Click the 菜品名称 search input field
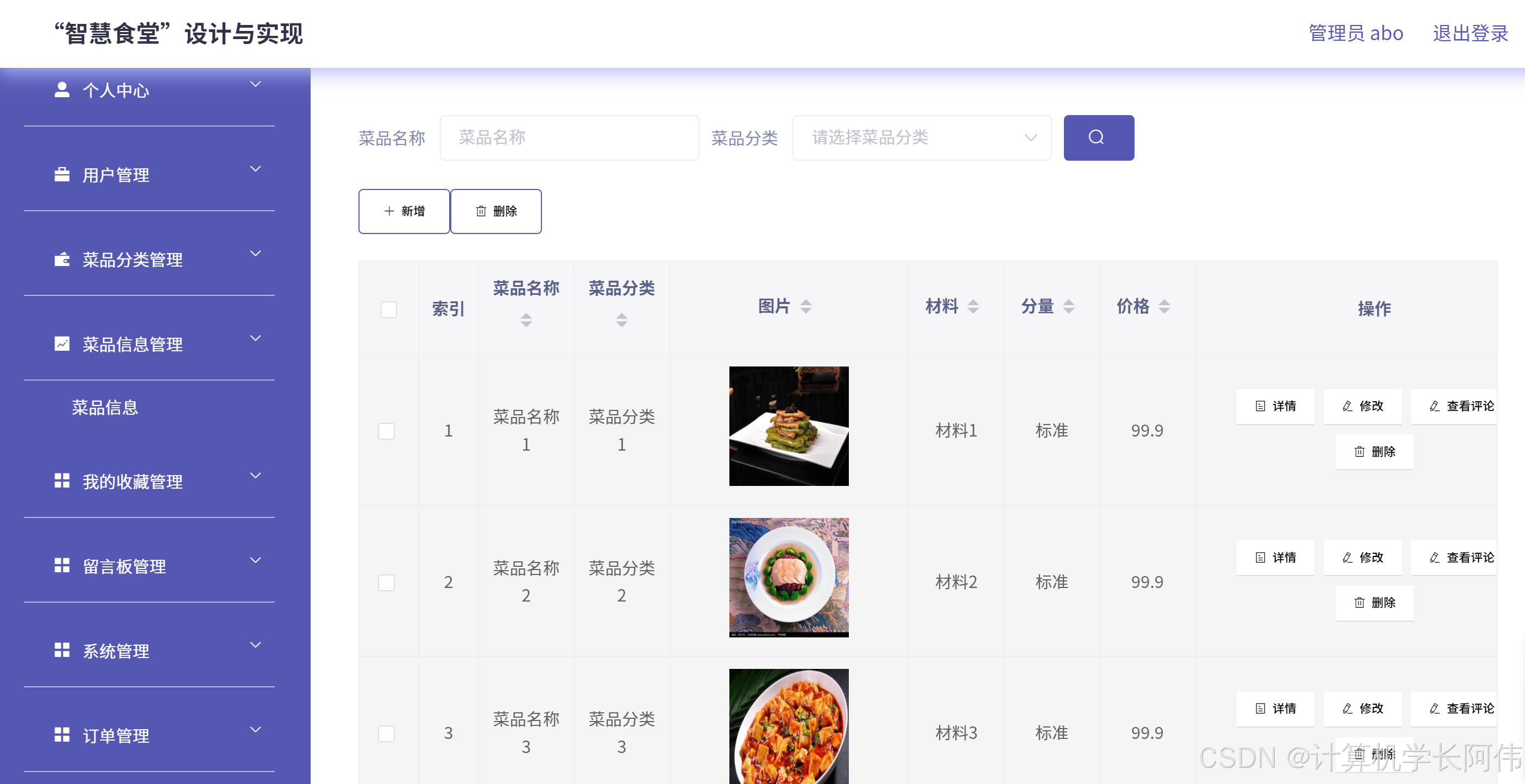The width and height of the screenshot is (1525, 784). click(x=569, y=137)
